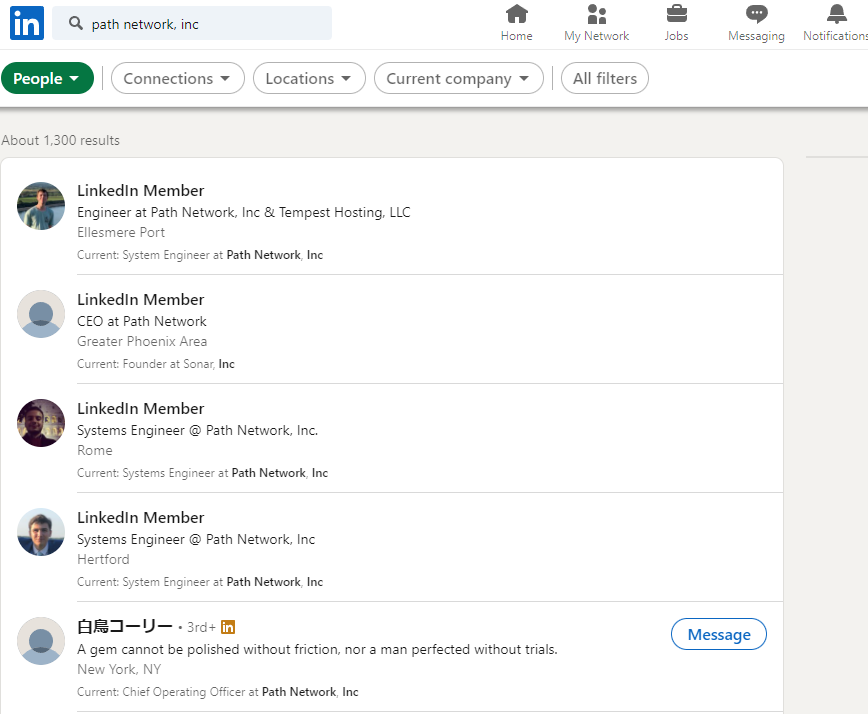Expand the Current company filter dropdown
Screen dimensions: 868x714
458,78
